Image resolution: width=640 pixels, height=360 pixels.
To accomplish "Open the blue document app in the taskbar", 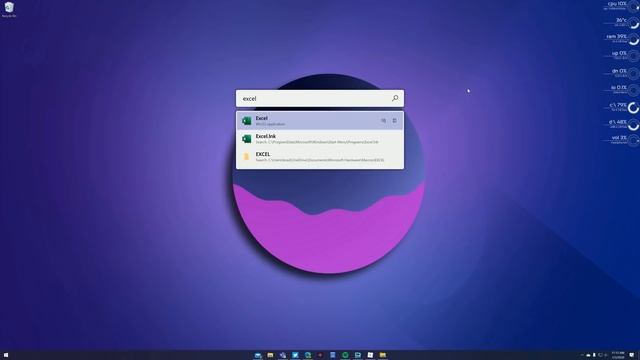I will pyautogui.click(x=333, y=355).
